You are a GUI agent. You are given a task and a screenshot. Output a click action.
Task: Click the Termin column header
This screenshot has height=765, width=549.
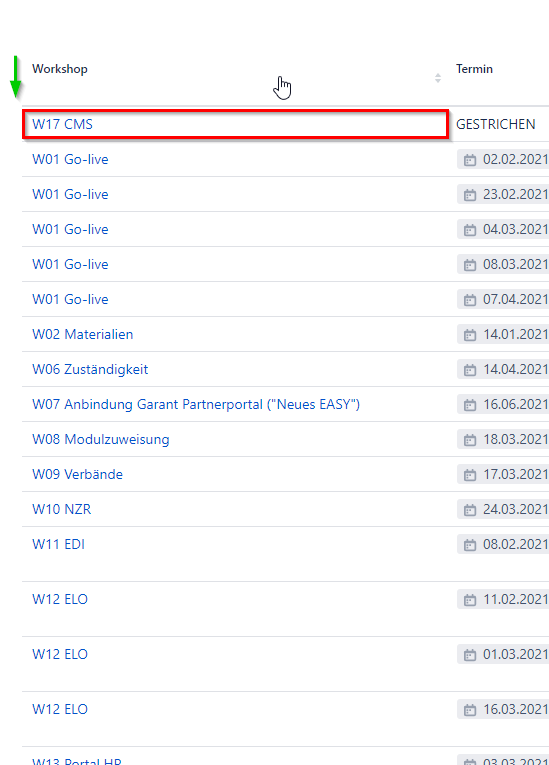[474, 69]
